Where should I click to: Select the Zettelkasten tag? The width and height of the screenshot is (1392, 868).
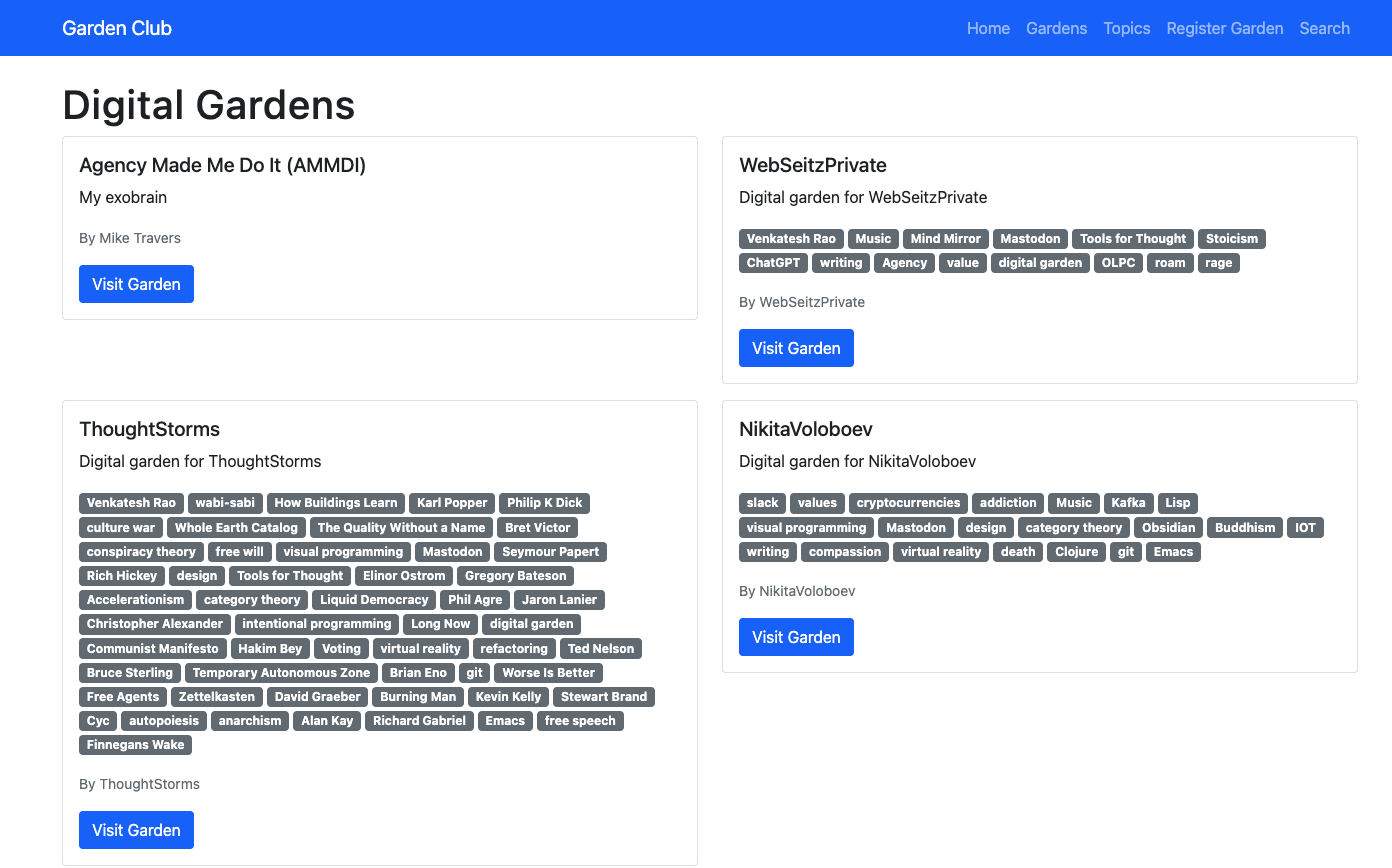coord(217,697)
